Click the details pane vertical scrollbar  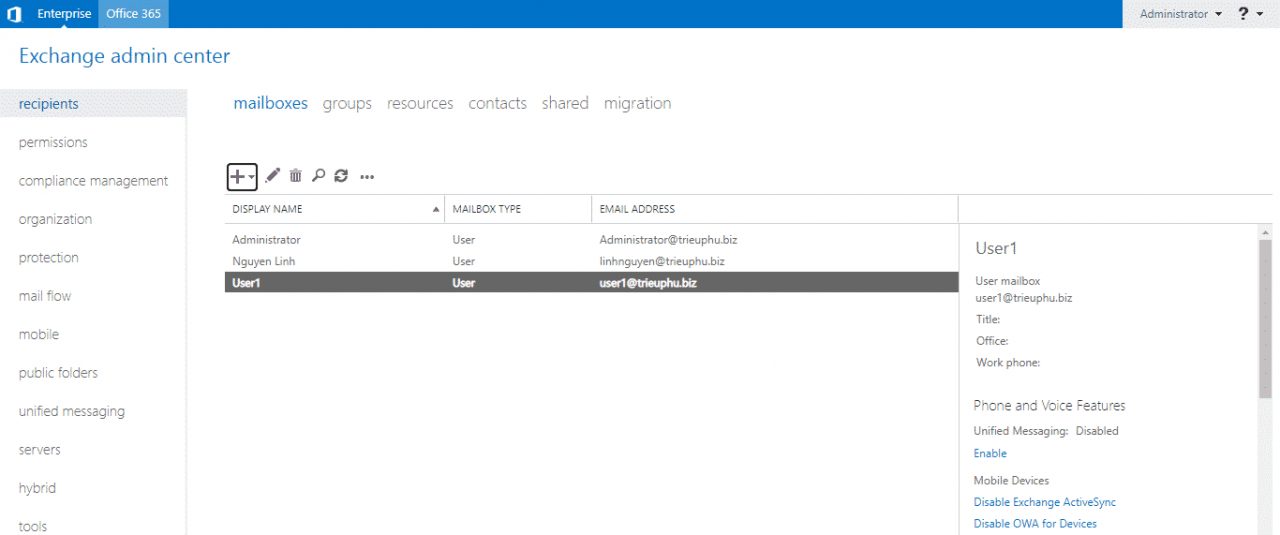point(1265,320)
